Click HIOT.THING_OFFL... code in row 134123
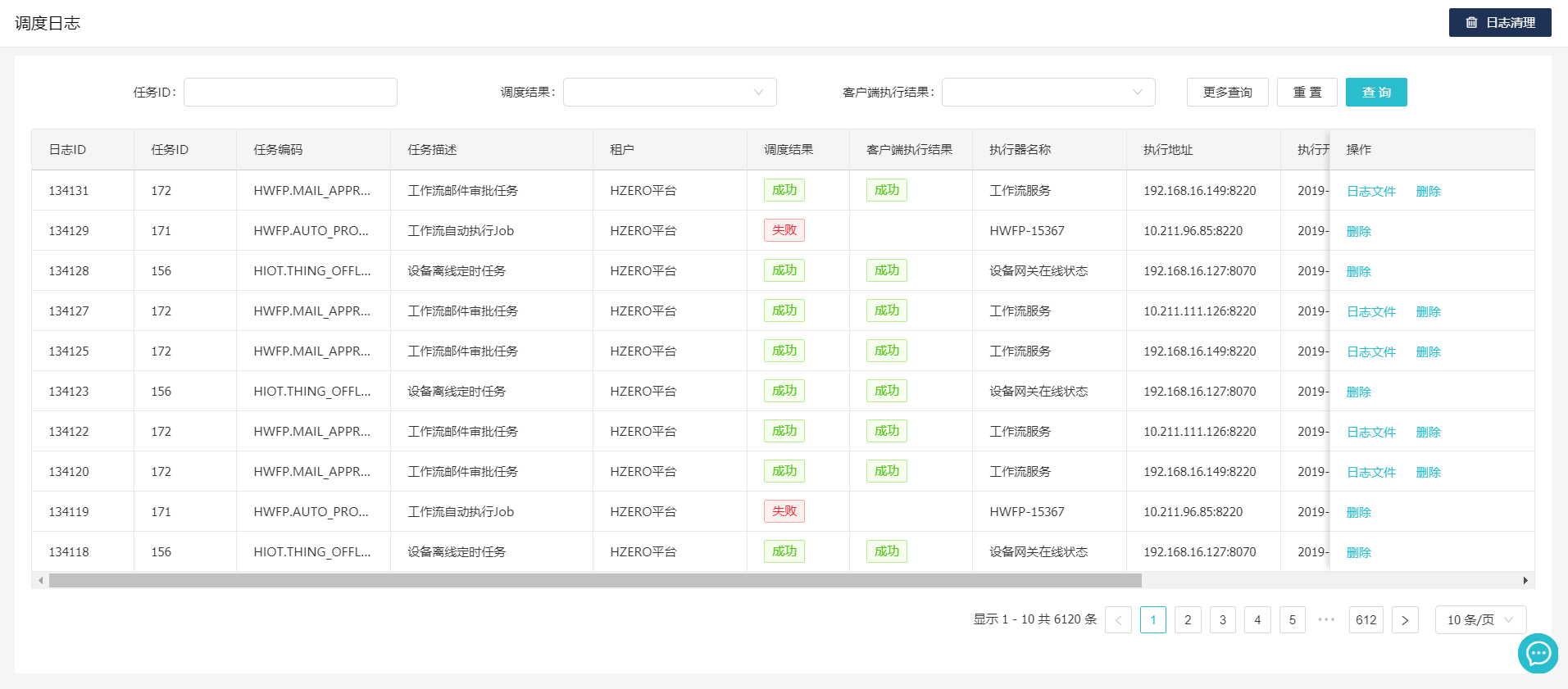This screenshot has width=1568, height=689. (x=312, y=392)
